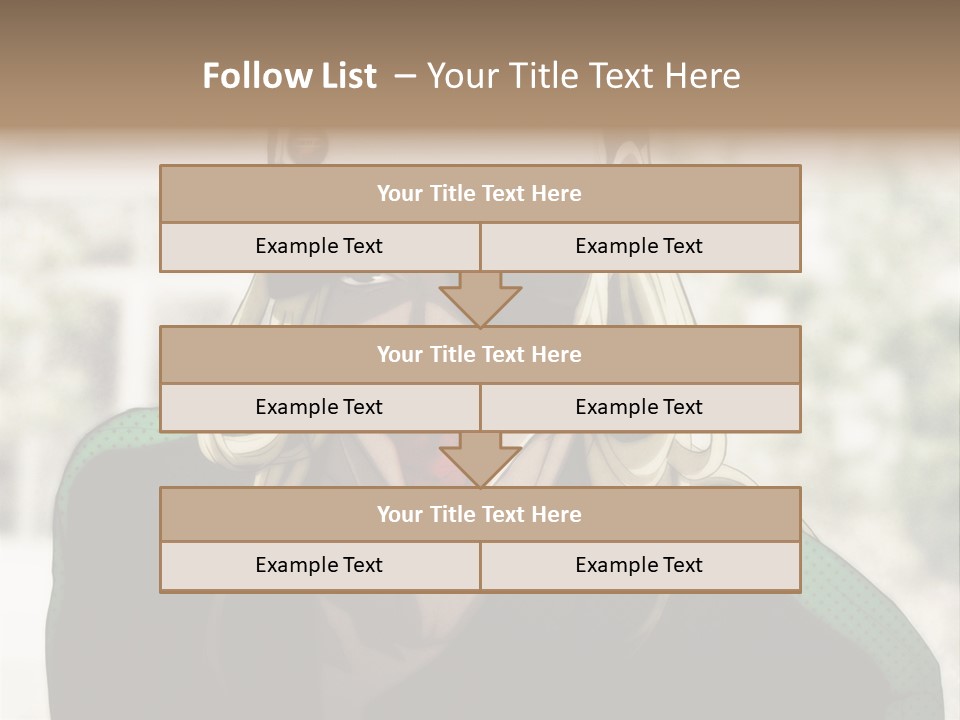
Task: Click middle-left 'Example Text' cell
Action: (x=319, y=407)
